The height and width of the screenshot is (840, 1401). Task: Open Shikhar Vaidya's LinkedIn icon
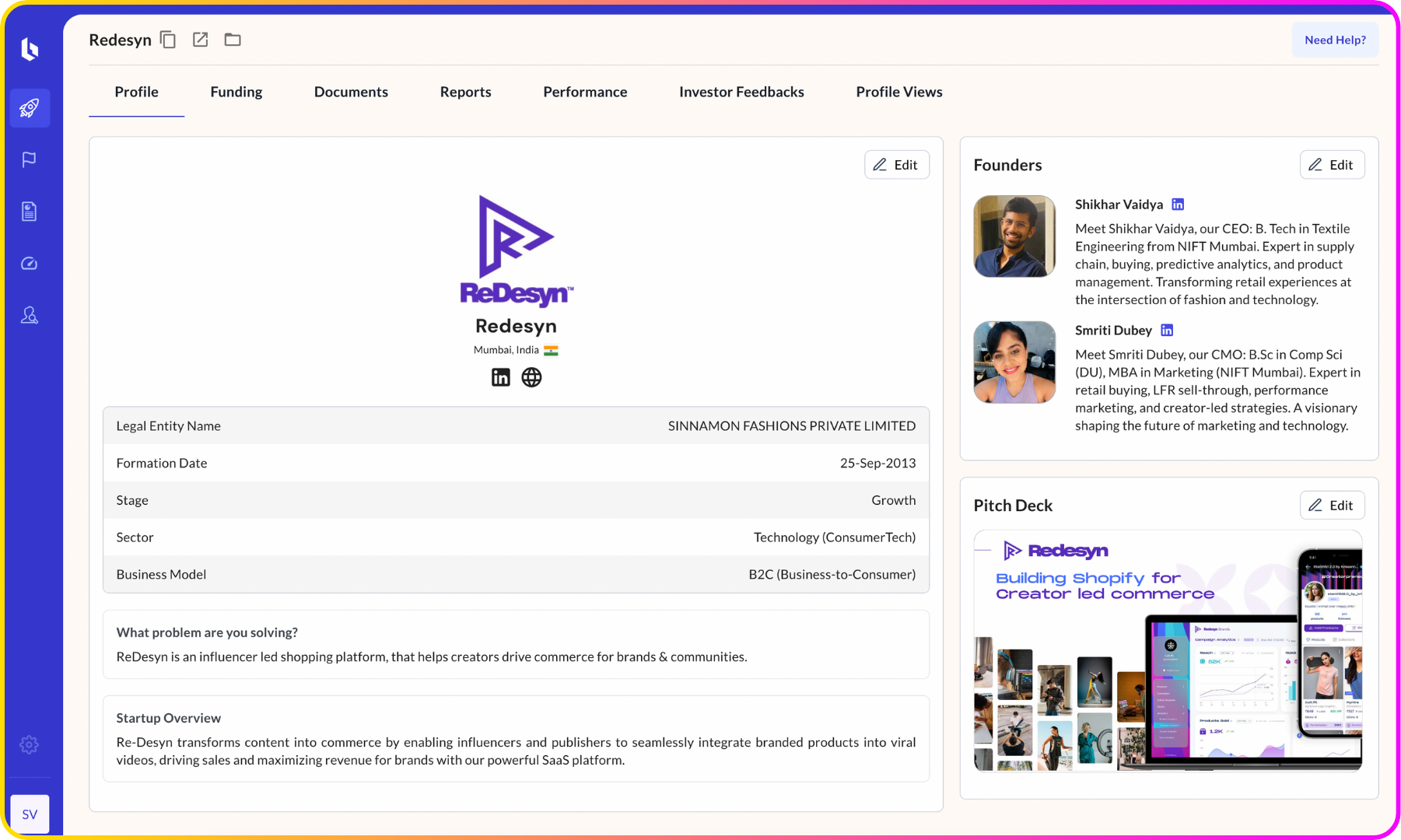pyautogui.click(x=1178, y=205)
